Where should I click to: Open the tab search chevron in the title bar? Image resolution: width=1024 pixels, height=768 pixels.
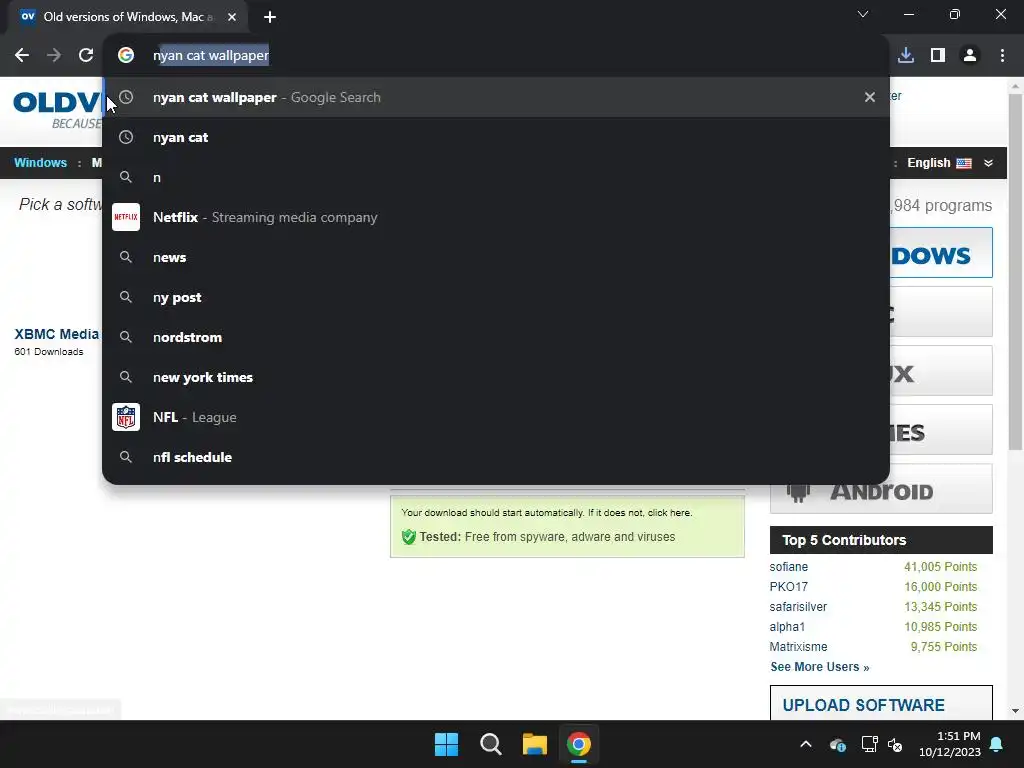(863, 14)
